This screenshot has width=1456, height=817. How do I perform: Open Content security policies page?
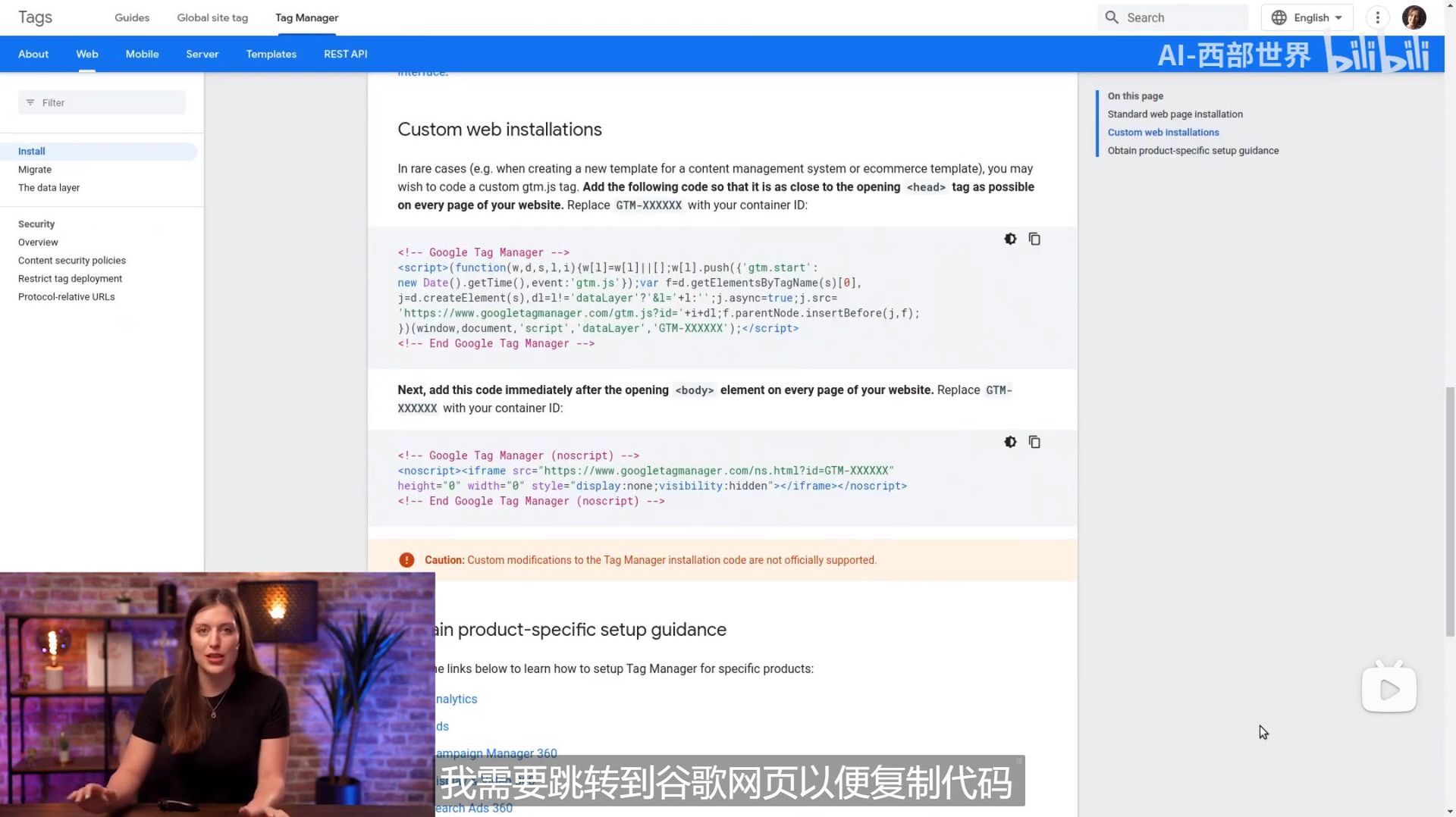pyautogui.click(x=72, y=261)
